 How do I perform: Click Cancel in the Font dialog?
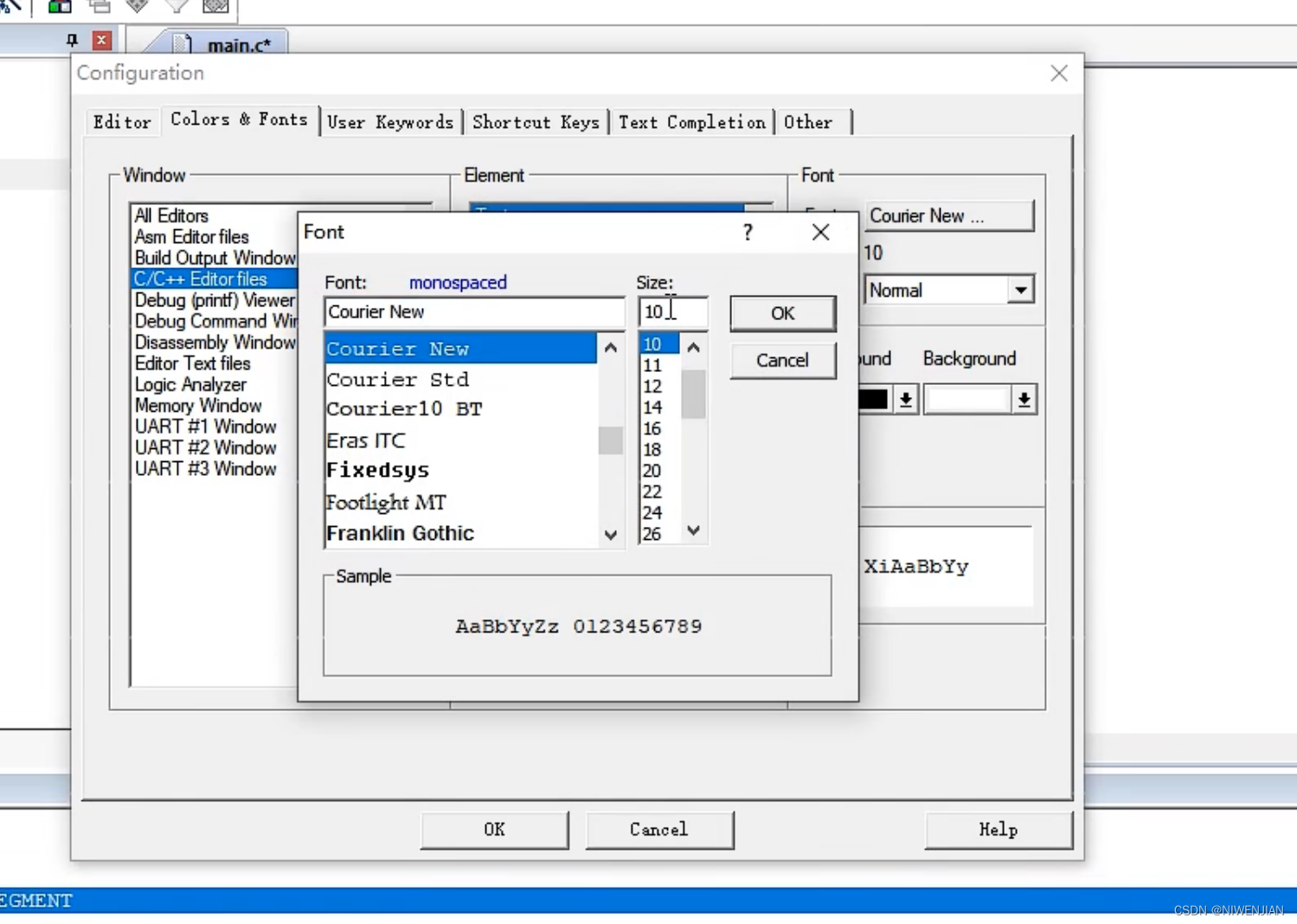pos(782,360)
